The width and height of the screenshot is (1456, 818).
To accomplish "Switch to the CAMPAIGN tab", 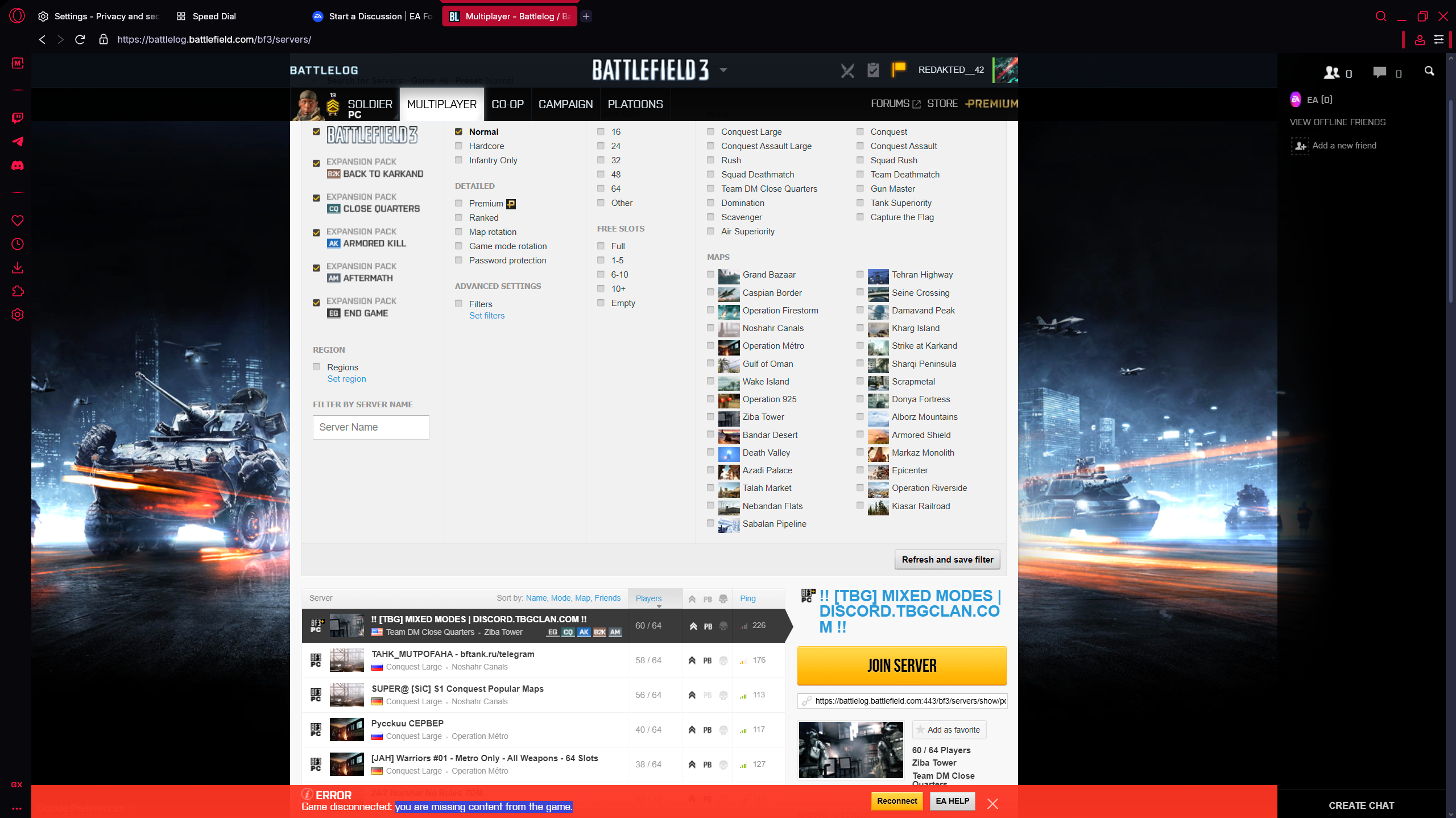I will click(565, 104).
